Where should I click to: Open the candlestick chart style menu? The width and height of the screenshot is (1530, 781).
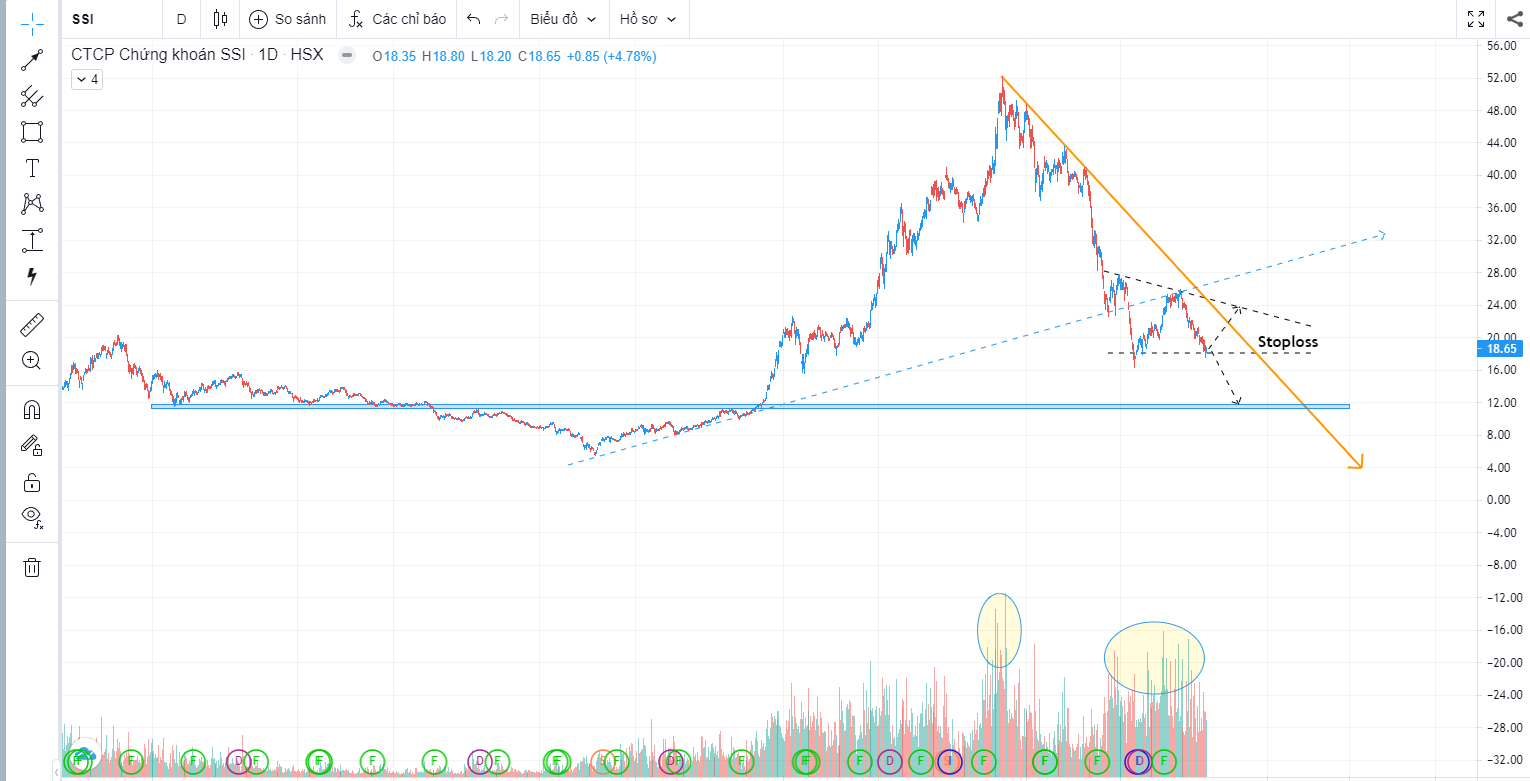221,19
